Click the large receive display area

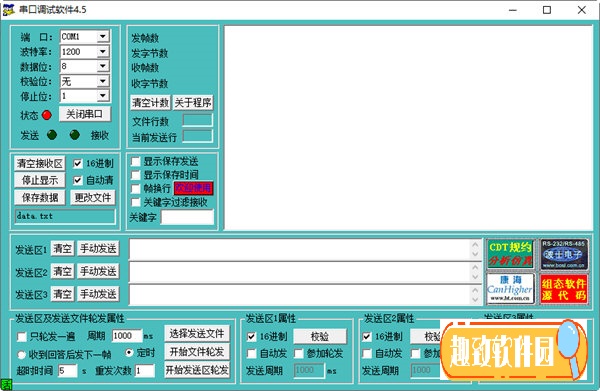pyautogui.click(x=408, y=128)
